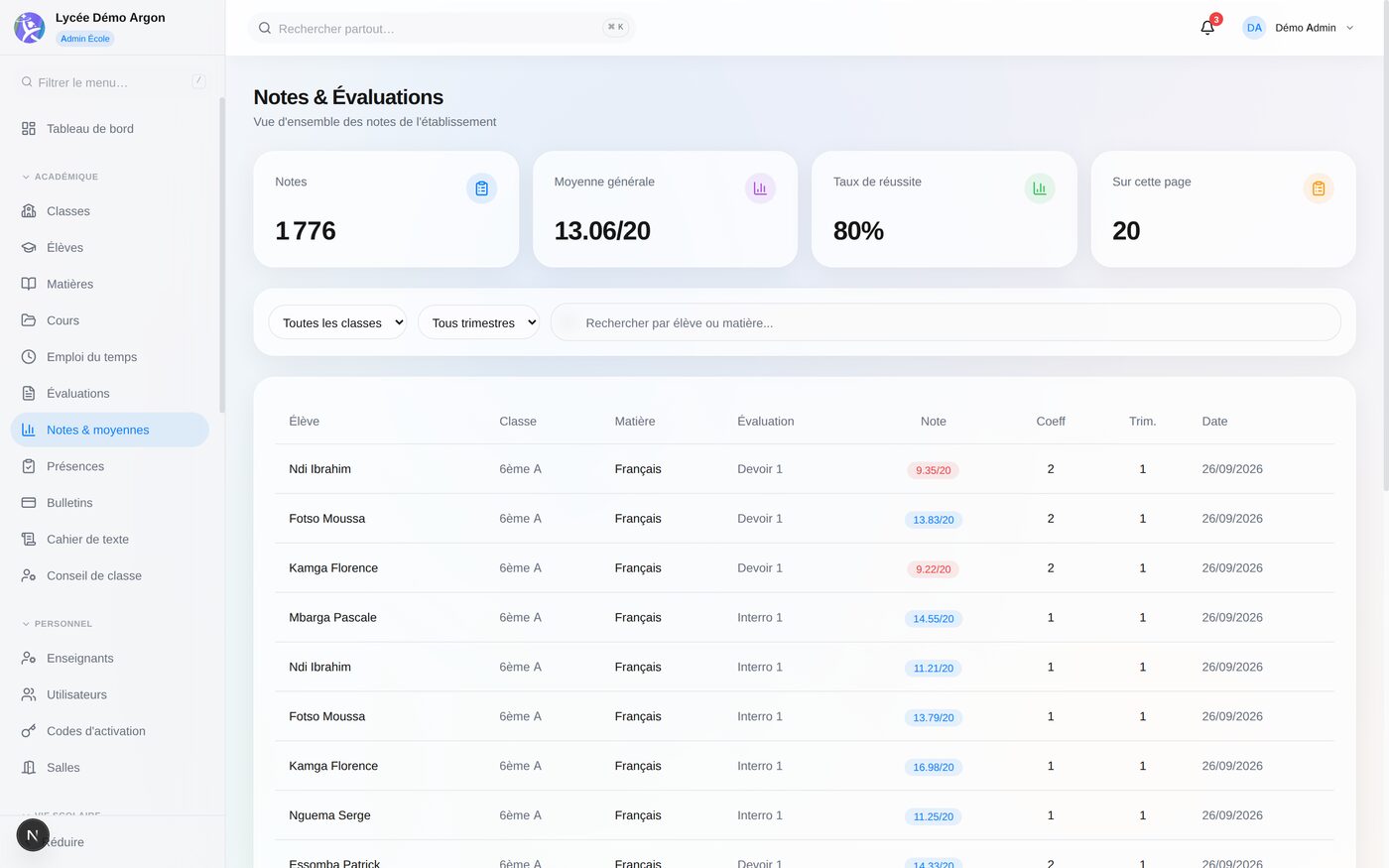The width and height of the screenshot is (1389, 868).
Task: Open Présences in sidebar
Action: coord(109,466)
